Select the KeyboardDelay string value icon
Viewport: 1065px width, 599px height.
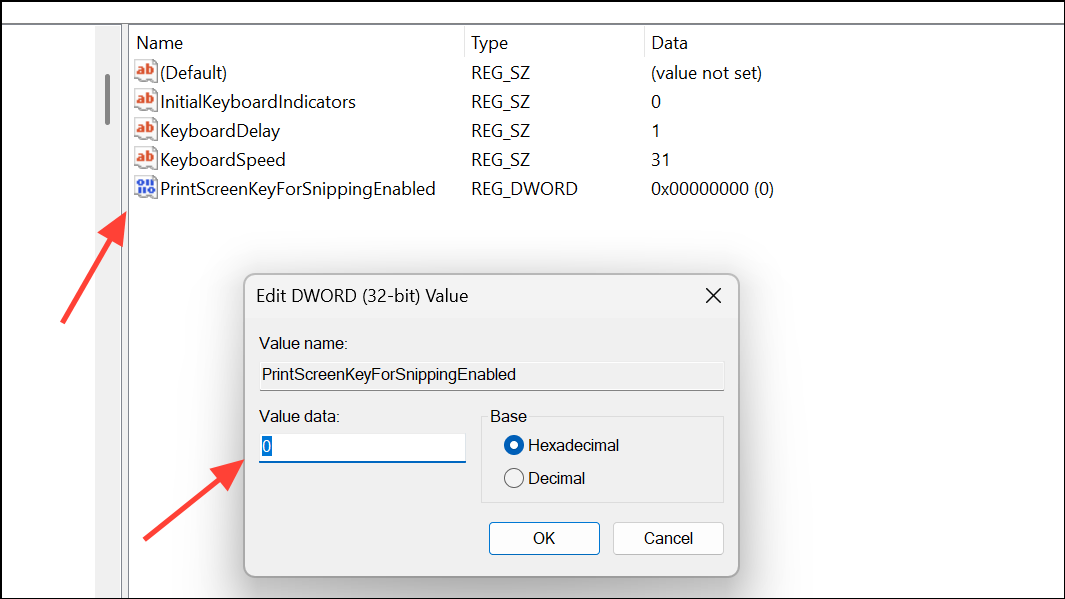(145, 130)
